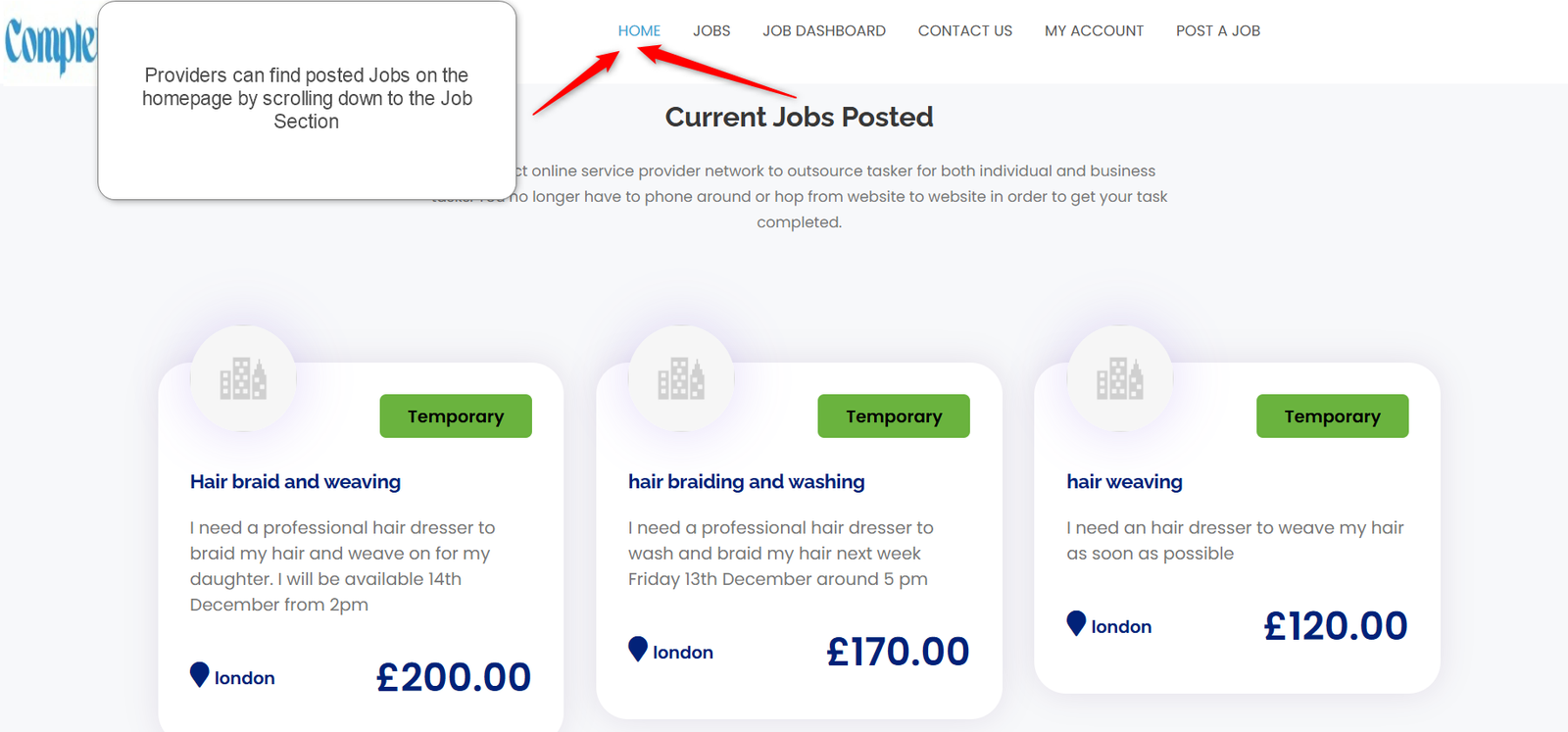This screenshot has width=1568, height=732.
Task: Click the Temporary badge on the £200.00 job
Action: [455, 415]
